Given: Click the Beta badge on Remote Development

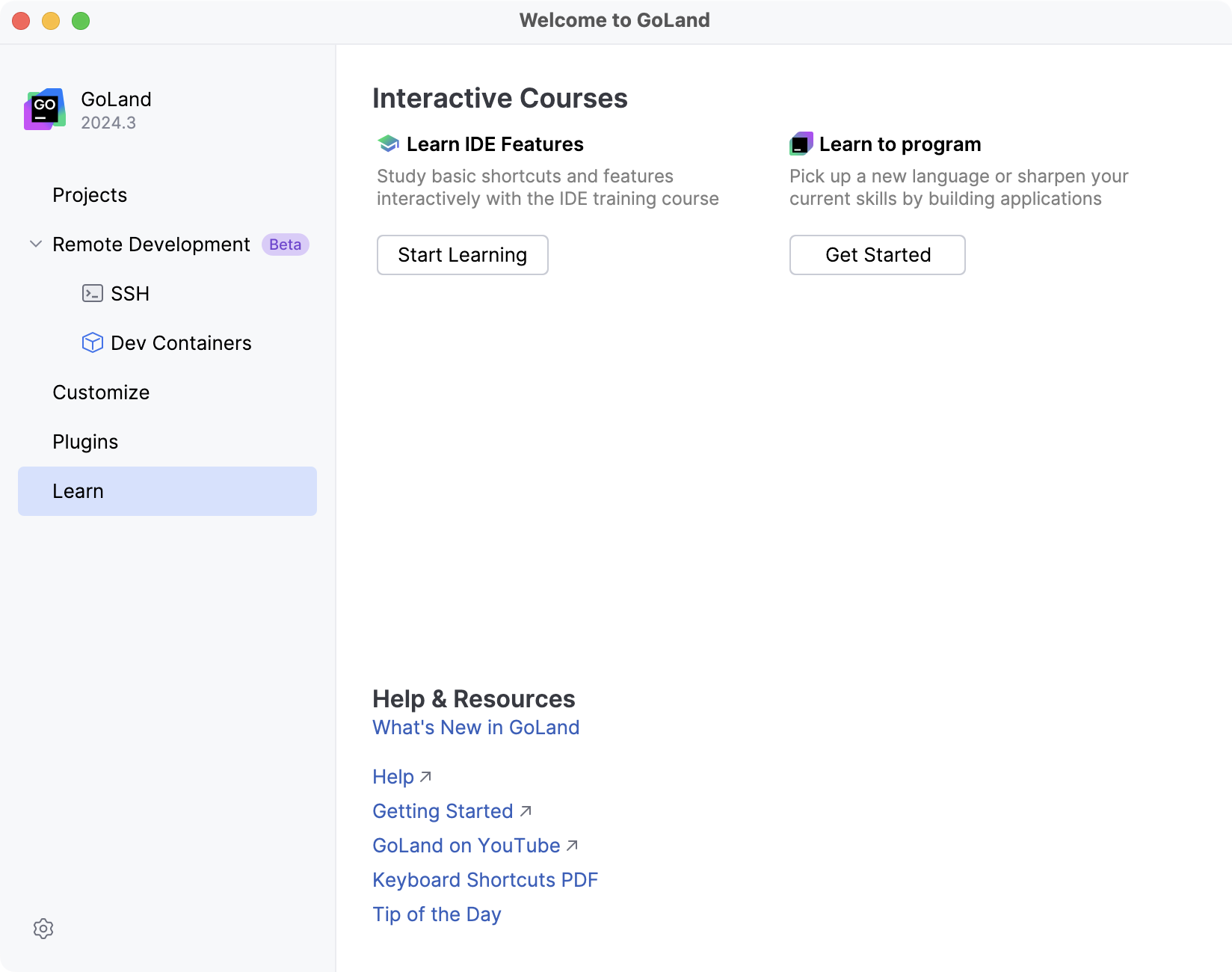Looking at the screenshot, I should 285,244.
